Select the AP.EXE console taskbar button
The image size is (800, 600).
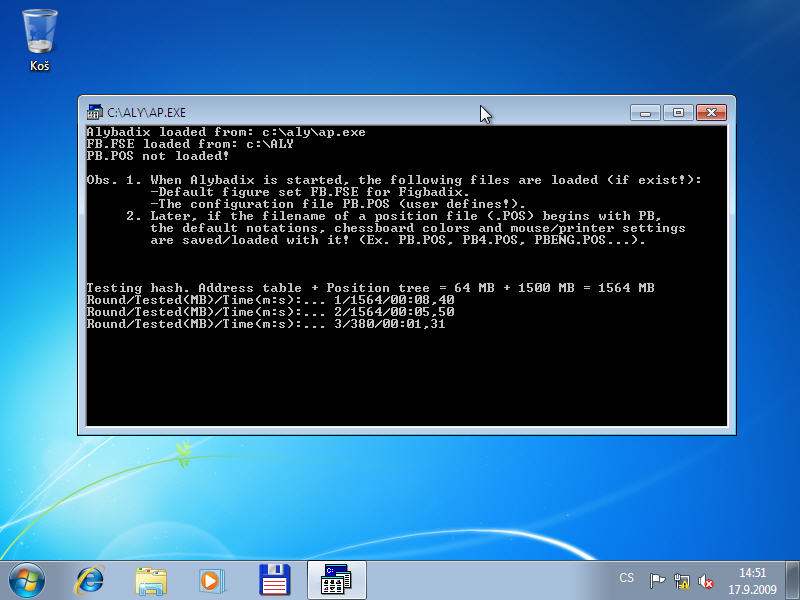(337, 580)
